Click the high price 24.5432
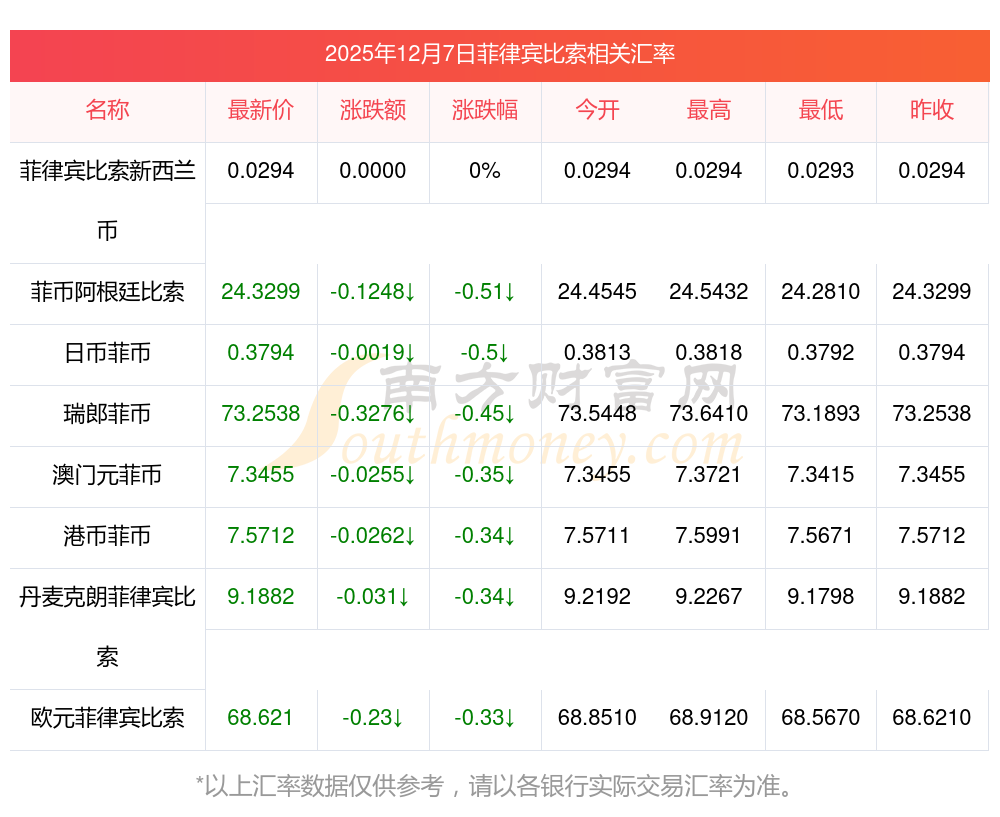 point(709,291)
